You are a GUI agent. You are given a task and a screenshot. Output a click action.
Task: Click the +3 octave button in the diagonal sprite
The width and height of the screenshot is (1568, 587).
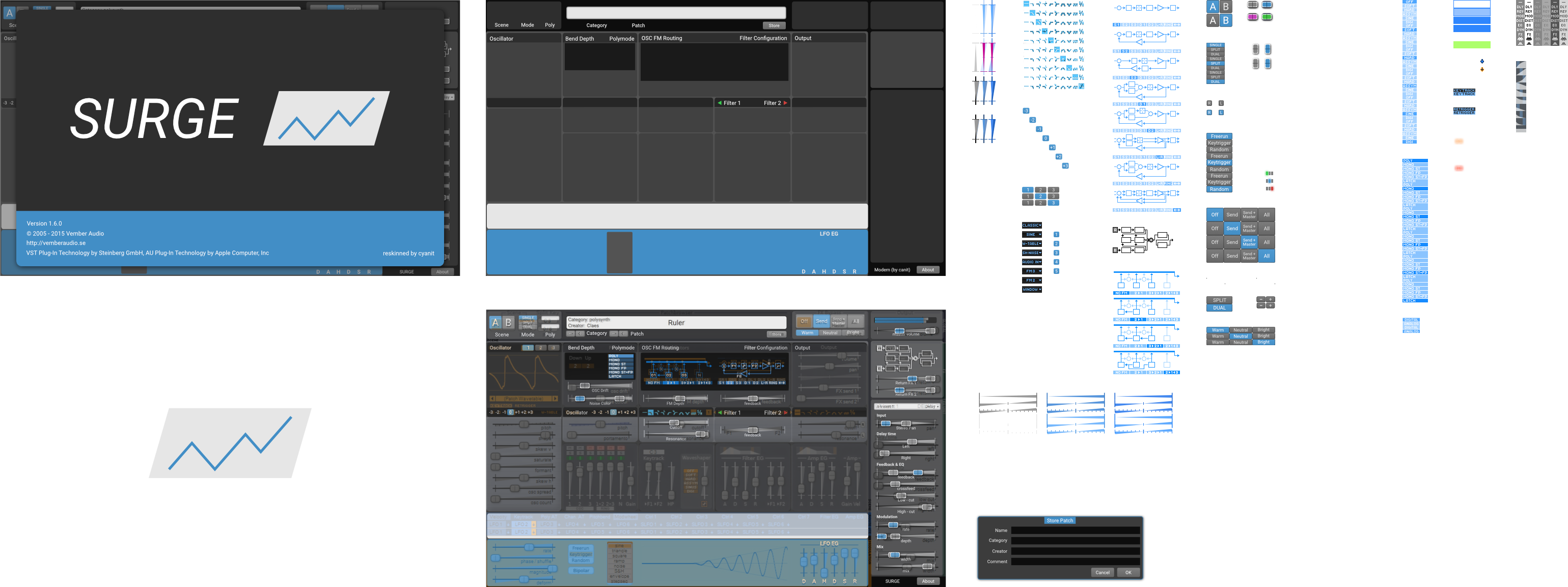tap(1066, 166)
